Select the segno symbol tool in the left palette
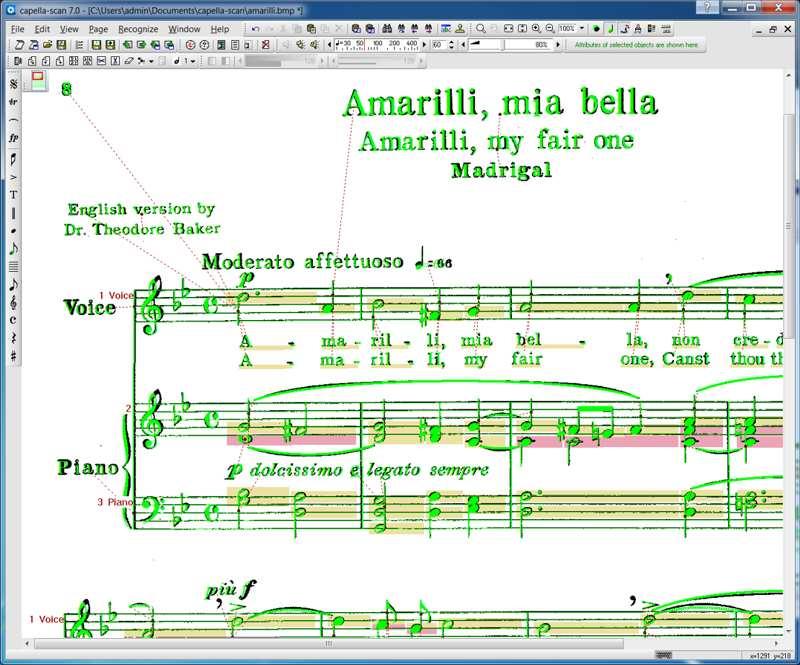The height and width of the screenshot is (665, 800). click(x=14, y=84)
